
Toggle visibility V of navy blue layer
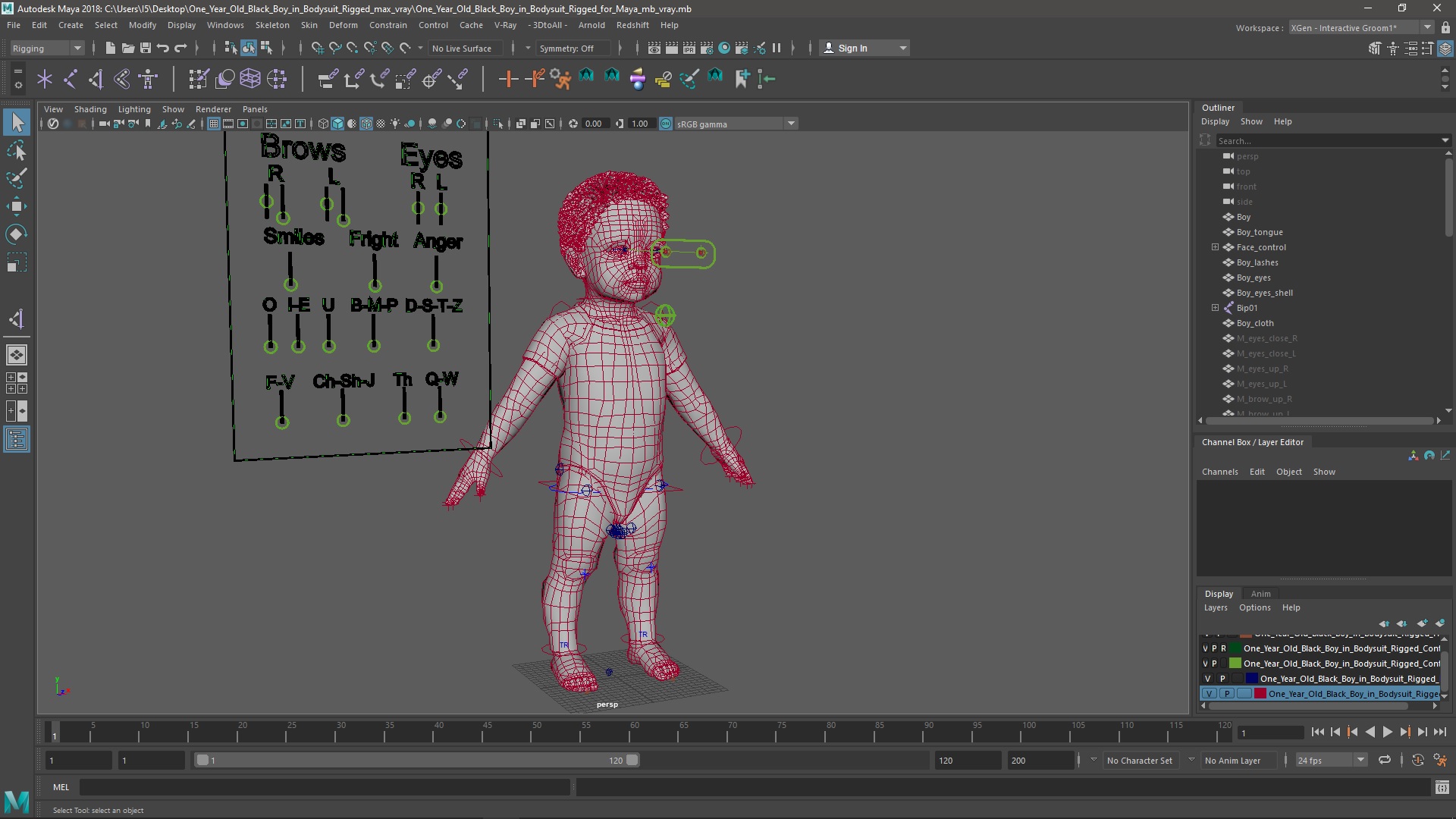pos(1207,678)
